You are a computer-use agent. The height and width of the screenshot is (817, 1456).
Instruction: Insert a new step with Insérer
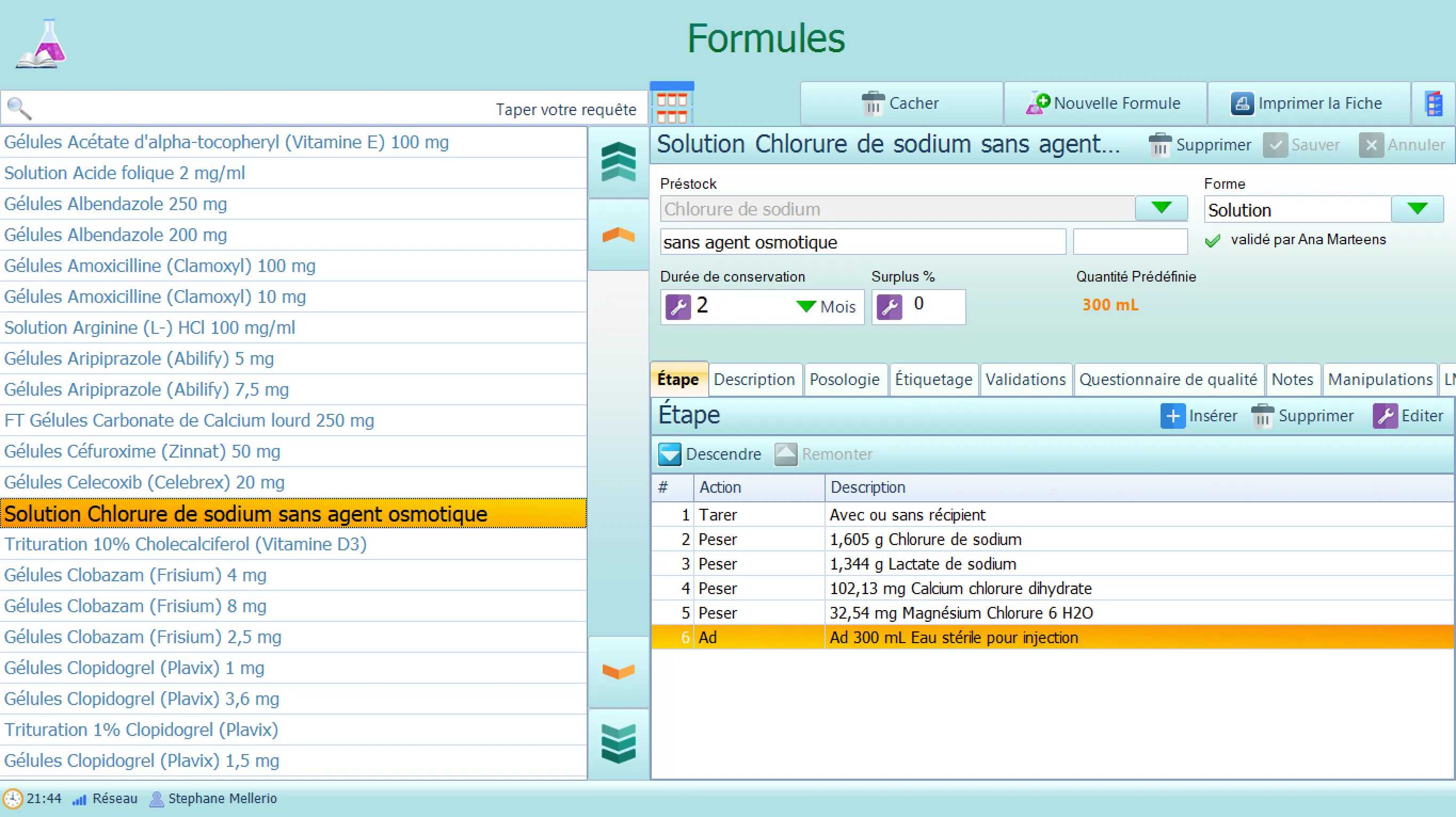tap(1199, 416)
